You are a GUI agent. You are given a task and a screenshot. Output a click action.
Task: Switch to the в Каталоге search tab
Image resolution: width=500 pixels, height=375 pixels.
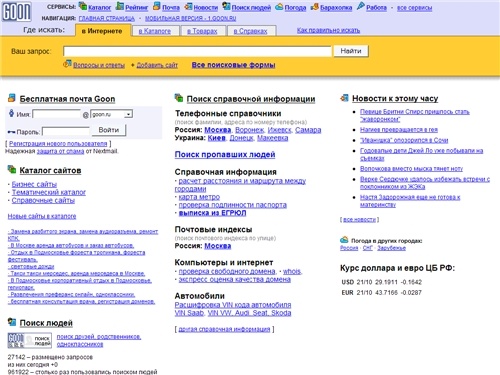coord(155,31)
